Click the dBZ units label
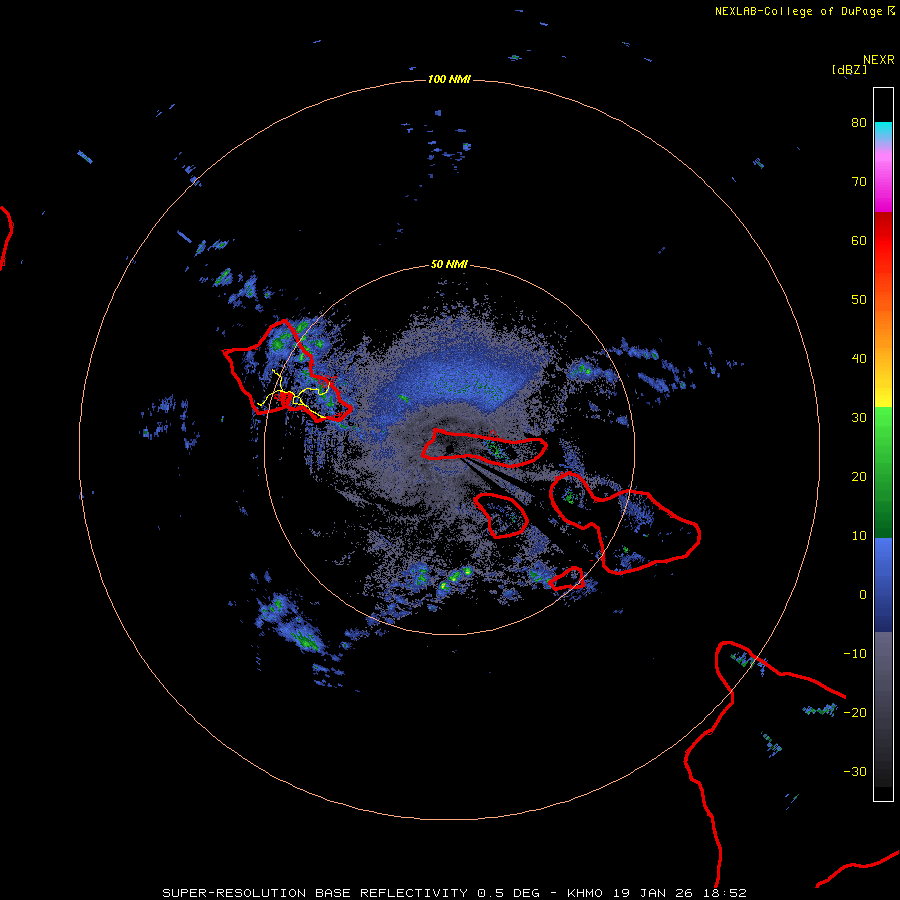Screen dimensions: 900x900 click(849, 70)
